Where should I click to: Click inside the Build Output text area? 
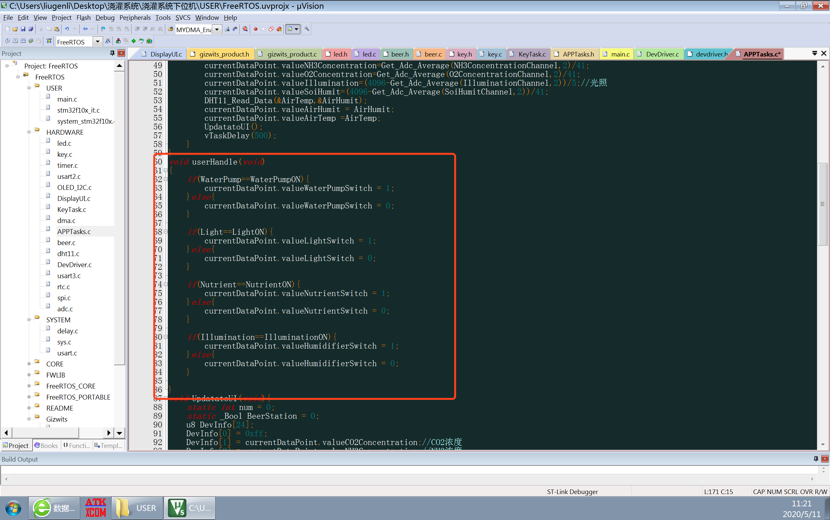coord(410,470)
